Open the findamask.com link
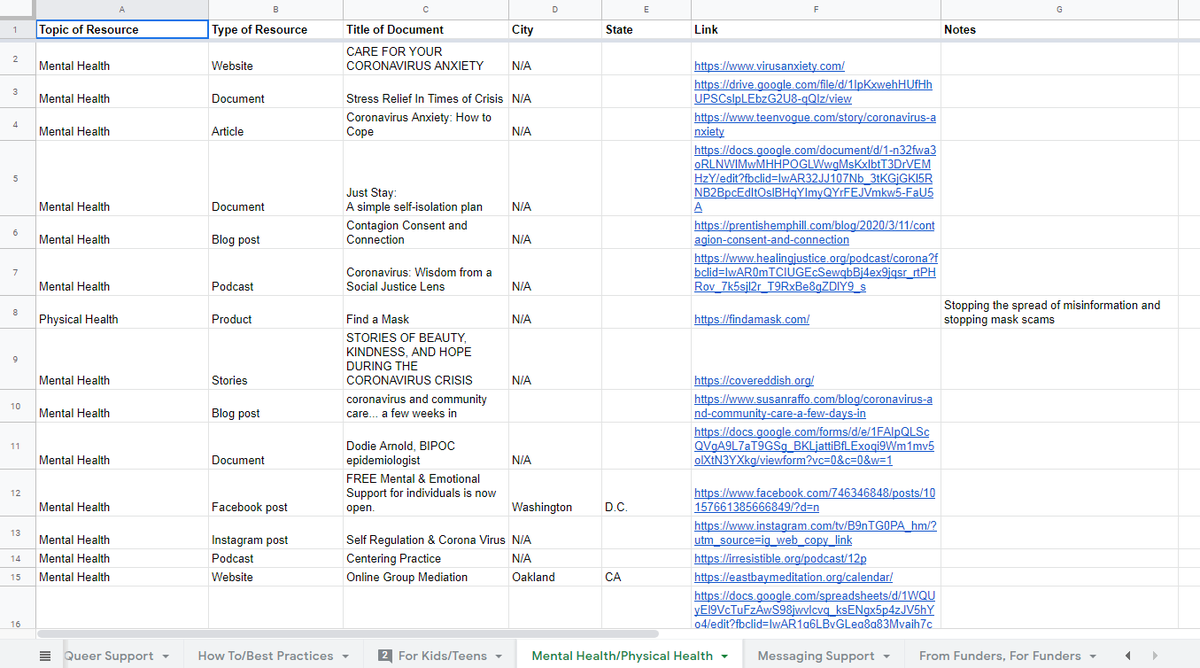 (x=751, y=320)
